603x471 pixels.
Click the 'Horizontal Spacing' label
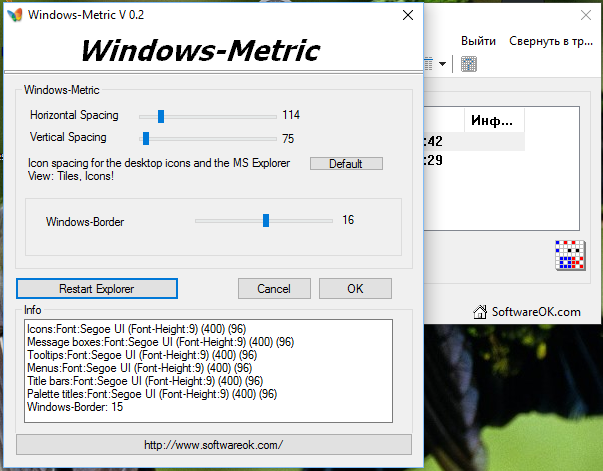(74, 115)
